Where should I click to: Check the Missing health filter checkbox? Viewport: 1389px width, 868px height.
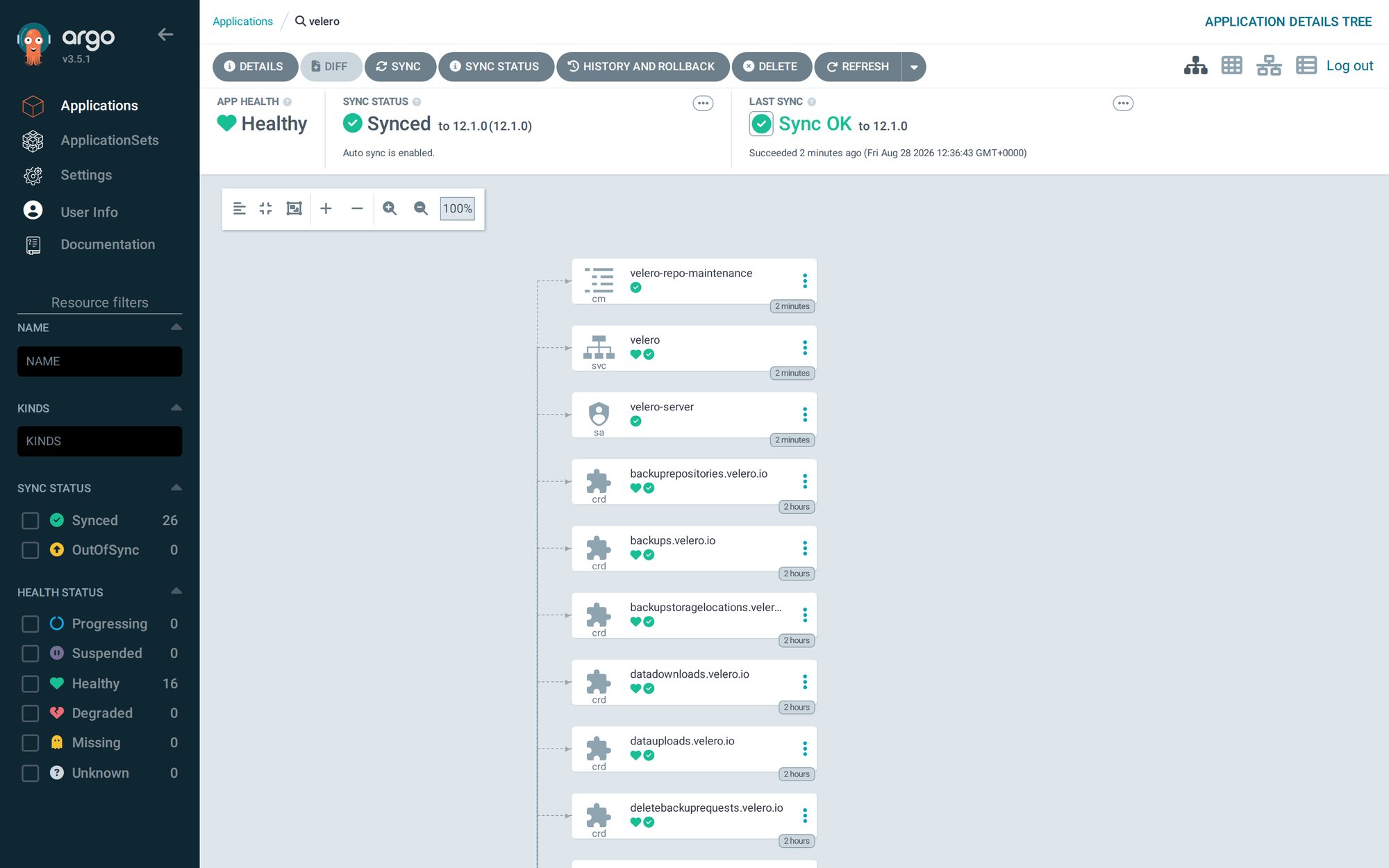(x=31, y=743)
